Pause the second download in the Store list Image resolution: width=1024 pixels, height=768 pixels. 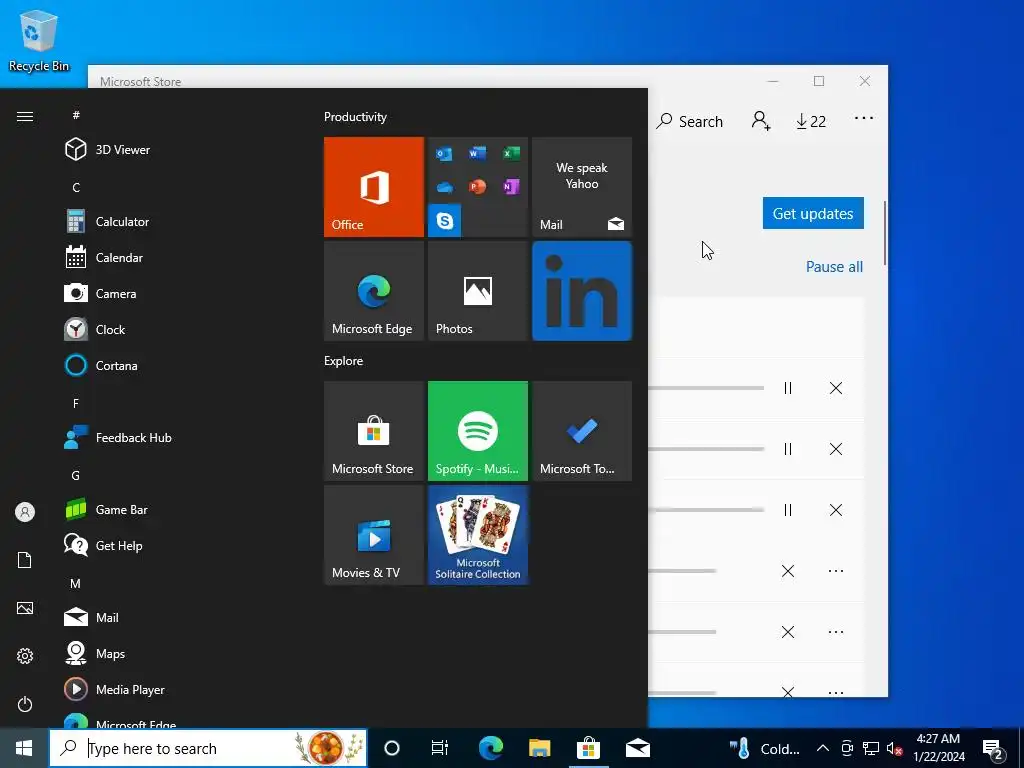[x=788, y=449]
